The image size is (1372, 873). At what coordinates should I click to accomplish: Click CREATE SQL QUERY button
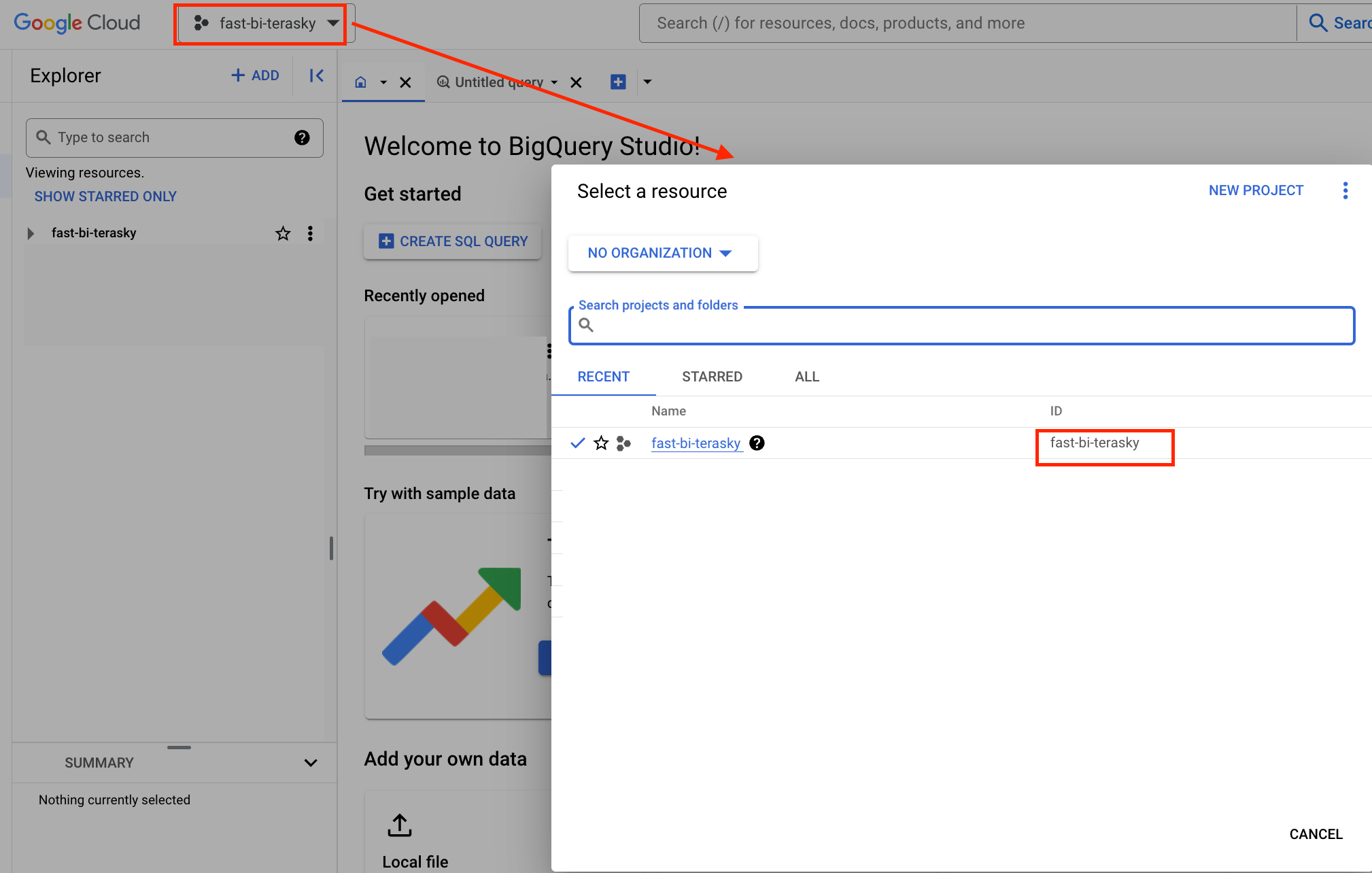(x=453, y=241)
